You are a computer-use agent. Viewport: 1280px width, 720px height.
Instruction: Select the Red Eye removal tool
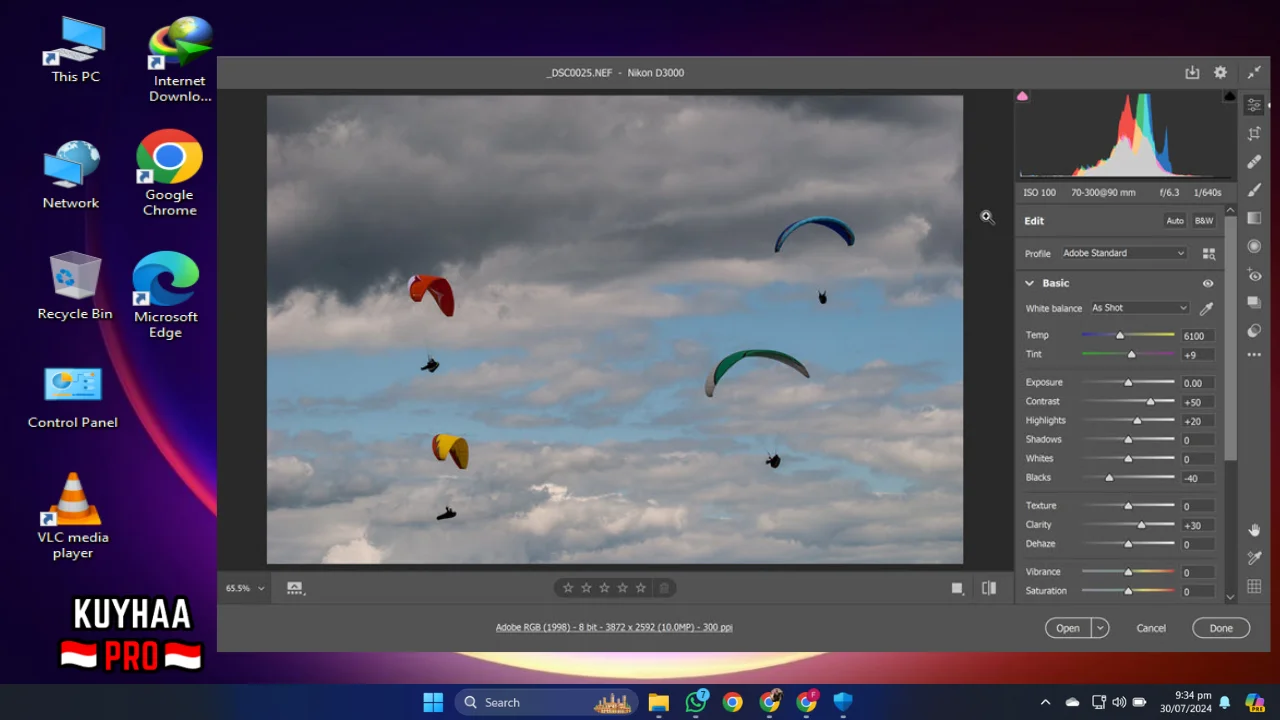click(x=1254, y=275)
